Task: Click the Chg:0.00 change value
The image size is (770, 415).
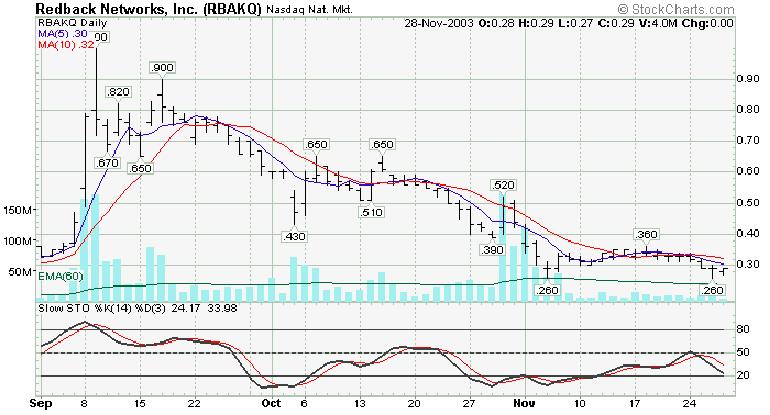Action: pyautogui.click(x=708, y=23)
